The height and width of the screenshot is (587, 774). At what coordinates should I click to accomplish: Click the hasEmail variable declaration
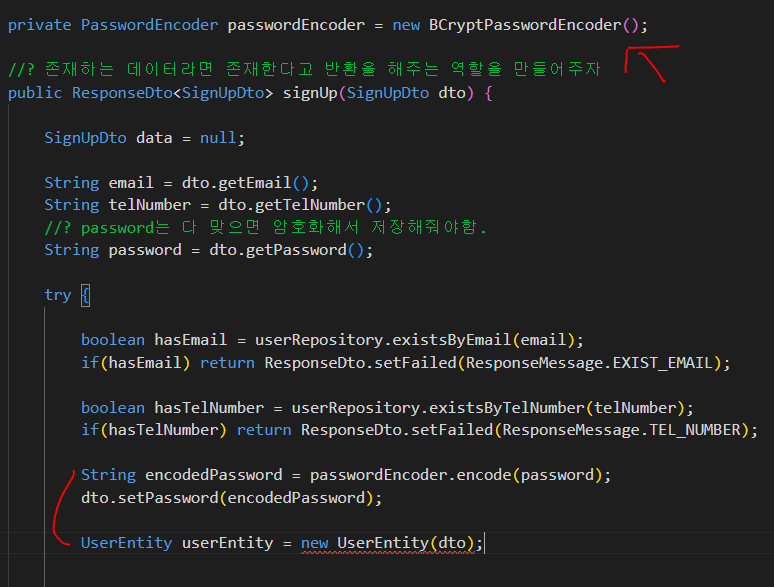point(191,340)
